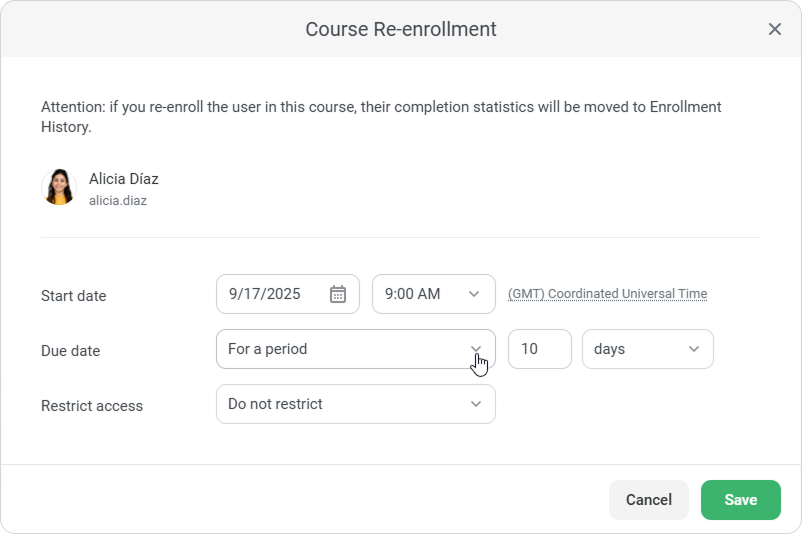This screenshot has height=534, width=802.
Task: Click Alicia Díaz's profile avatar
Action: pos(59,187)
